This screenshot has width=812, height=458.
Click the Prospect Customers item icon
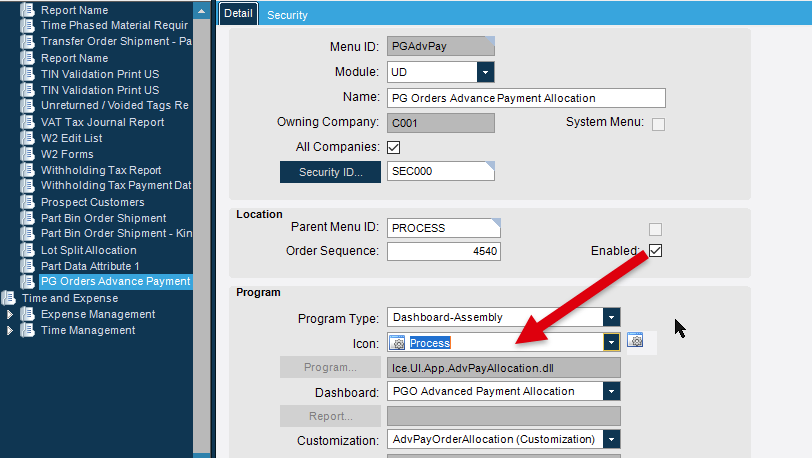pyautogui.click(x=27, y=202)
